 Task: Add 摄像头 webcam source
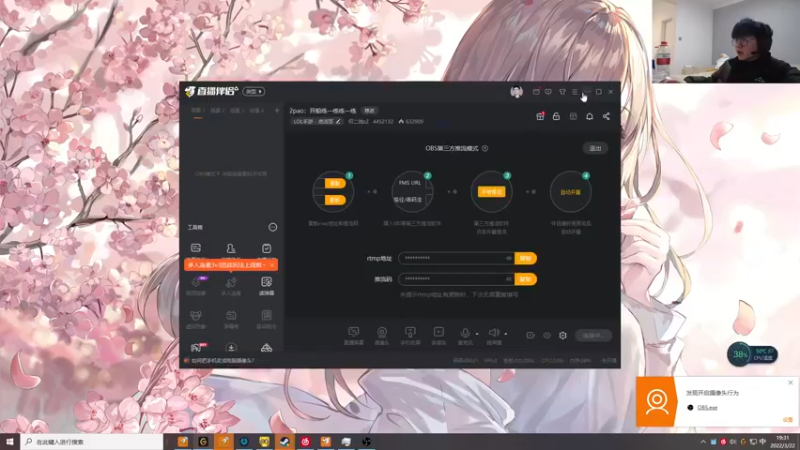tap(382, 336)
